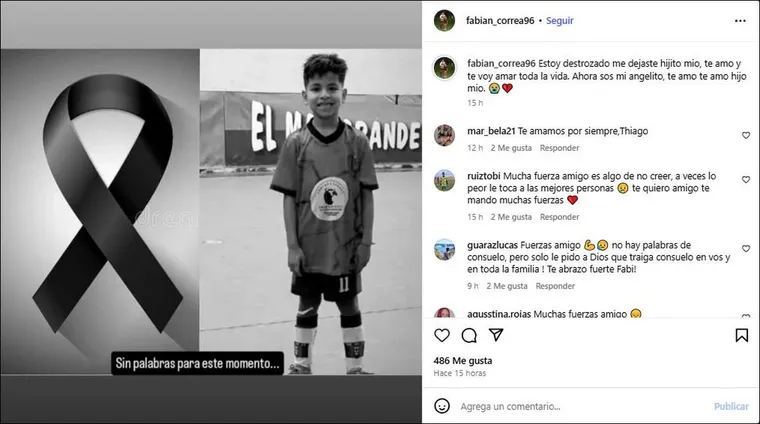Follow fabian_correa96 with Seguir
The image size is (760, 424).
coord(559,20)
